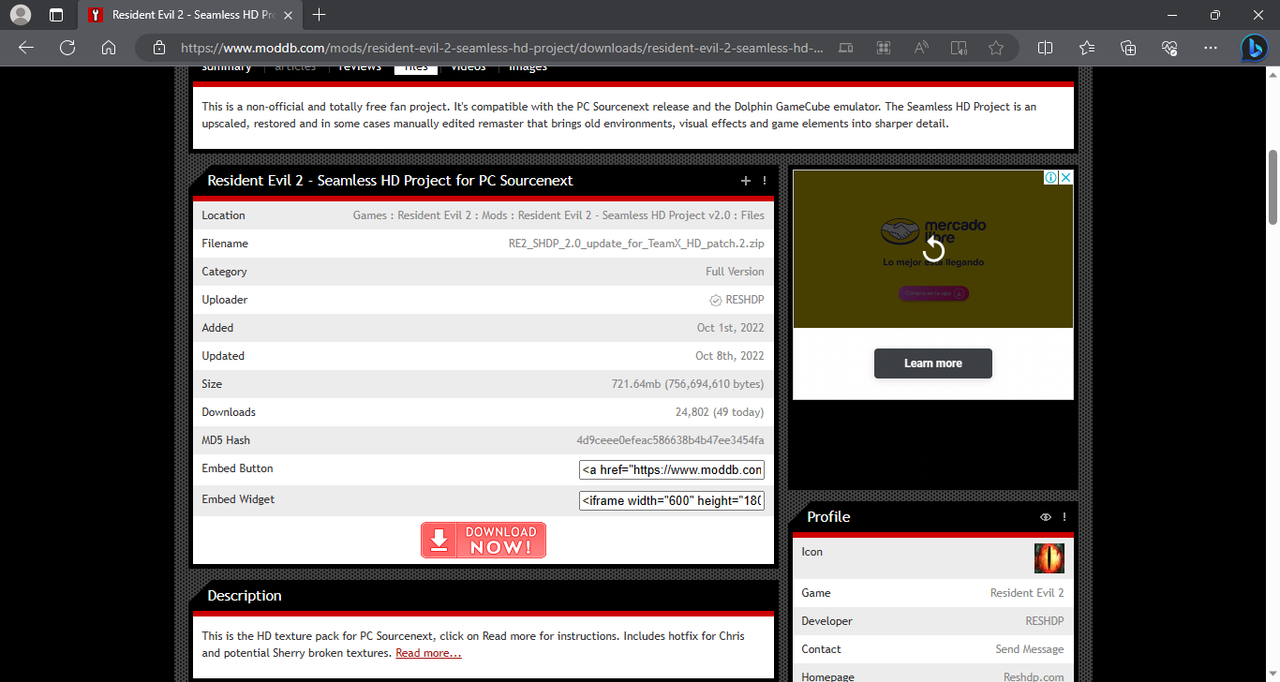Open the Read more... description link
1280x682 pixels.
pyautogui.click(x=428, y=653)
